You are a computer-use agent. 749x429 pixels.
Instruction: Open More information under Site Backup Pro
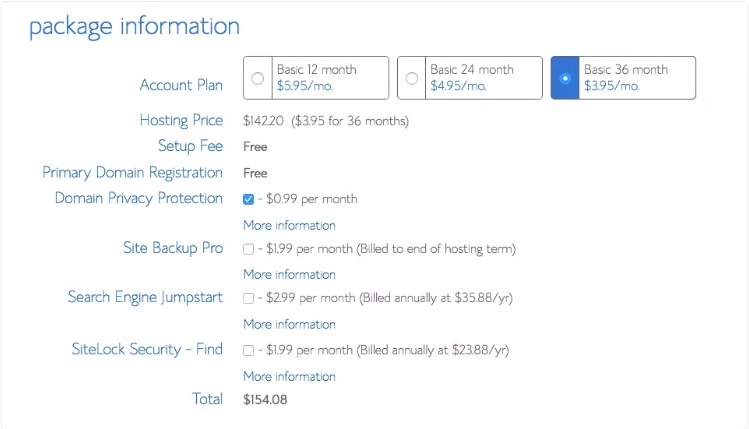[x=289, y=274]
